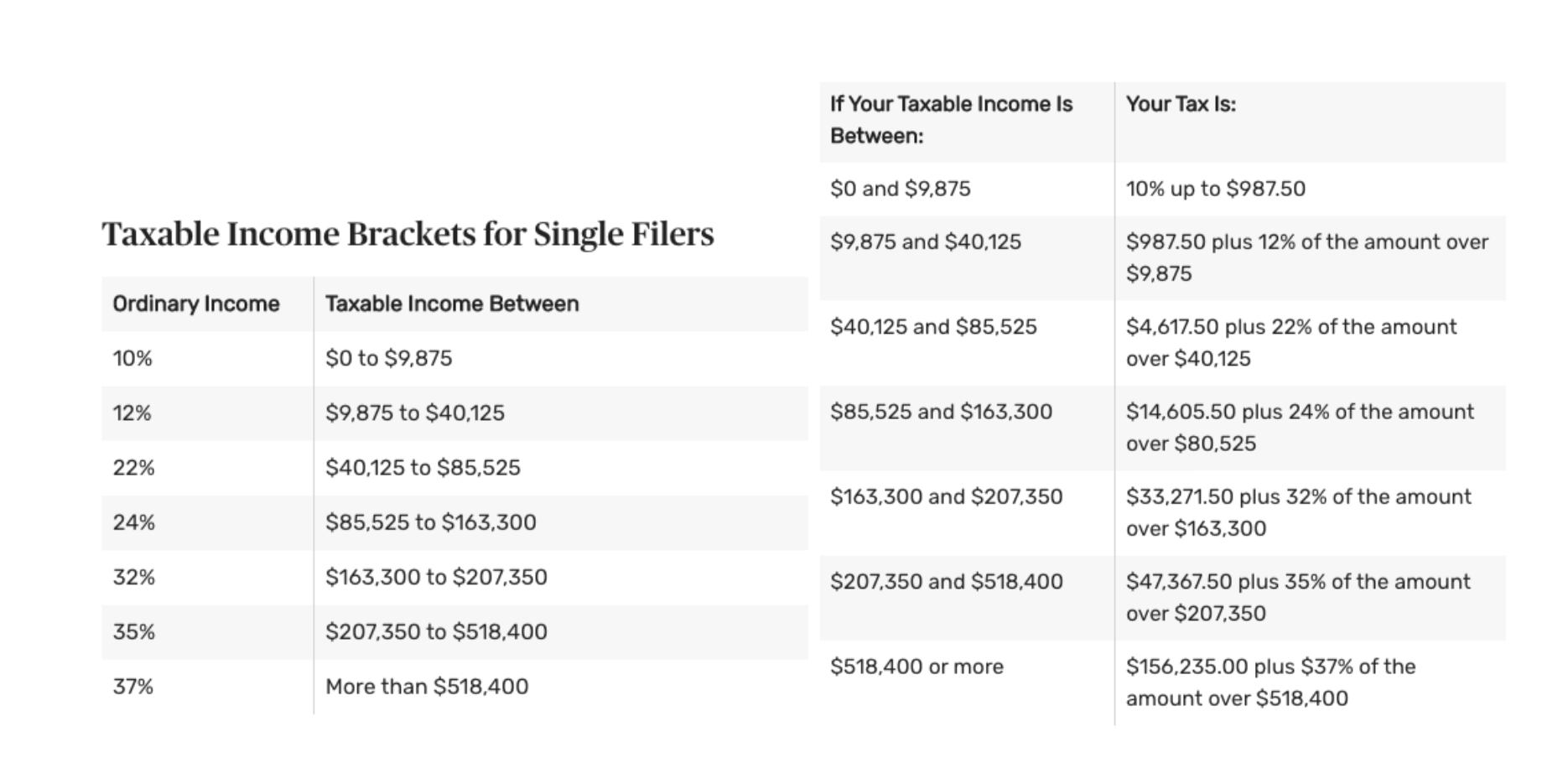The width and height of the screenshot is (1568, 763).
Task: Select the 'Ordinary Income' column header
Action: [x=196, y=304]
